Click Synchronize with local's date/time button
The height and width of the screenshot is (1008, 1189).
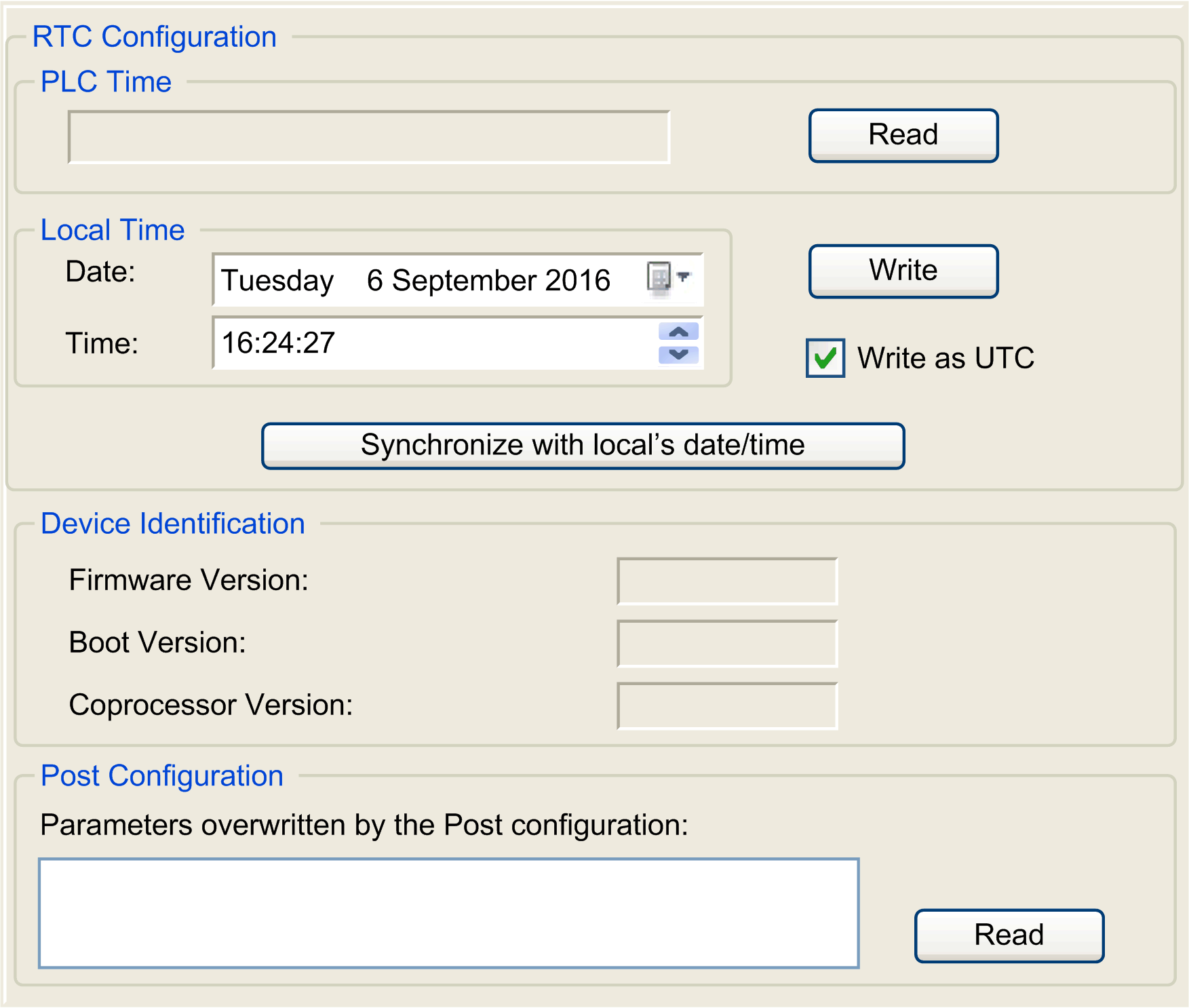click(x=583, y=446)
